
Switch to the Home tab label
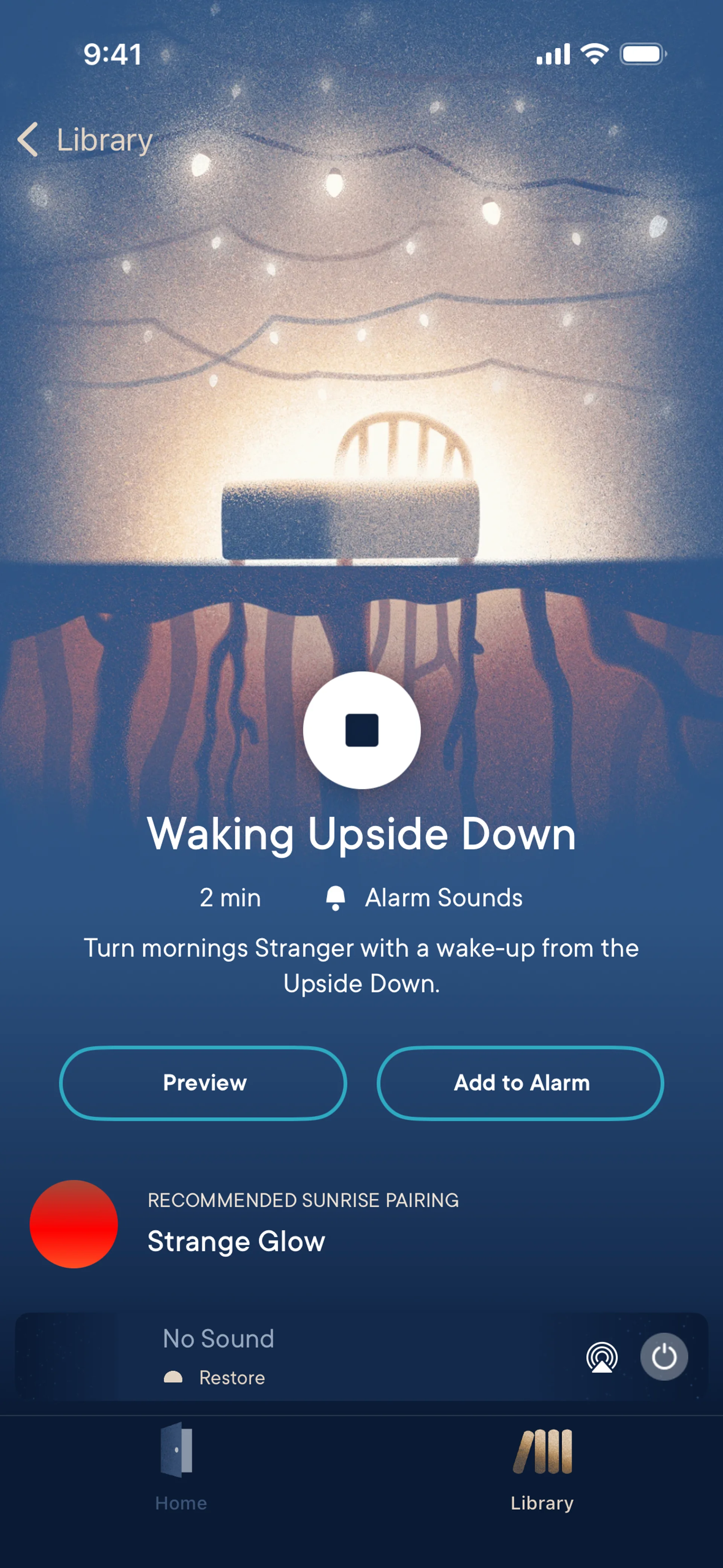[181, 1503]
